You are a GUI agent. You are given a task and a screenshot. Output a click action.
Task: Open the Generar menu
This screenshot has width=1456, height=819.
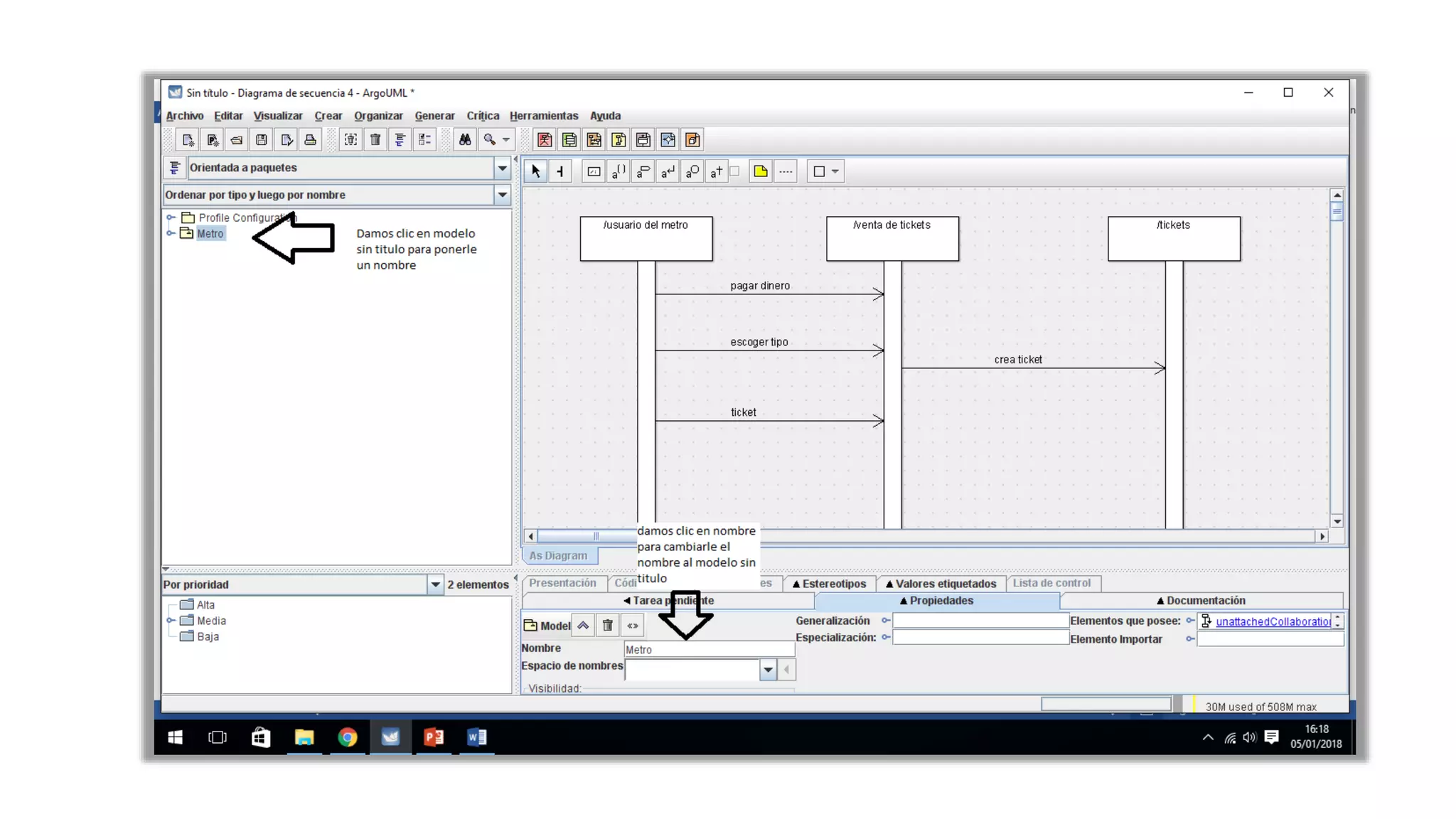[434, 116]
